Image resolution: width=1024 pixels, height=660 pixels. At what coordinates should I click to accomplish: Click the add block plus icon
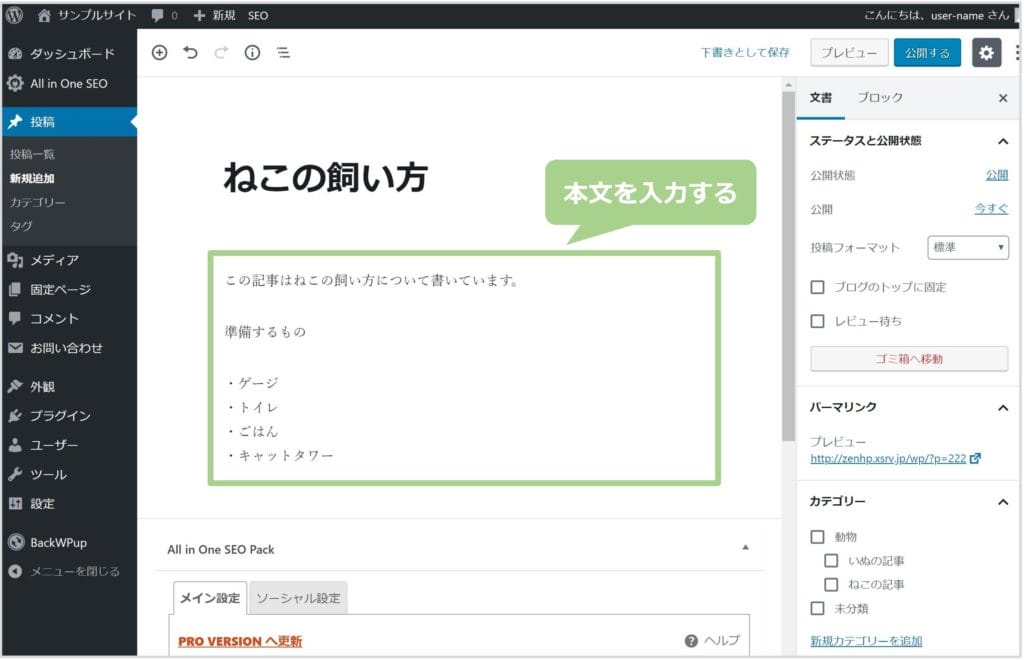click(159, 53)
